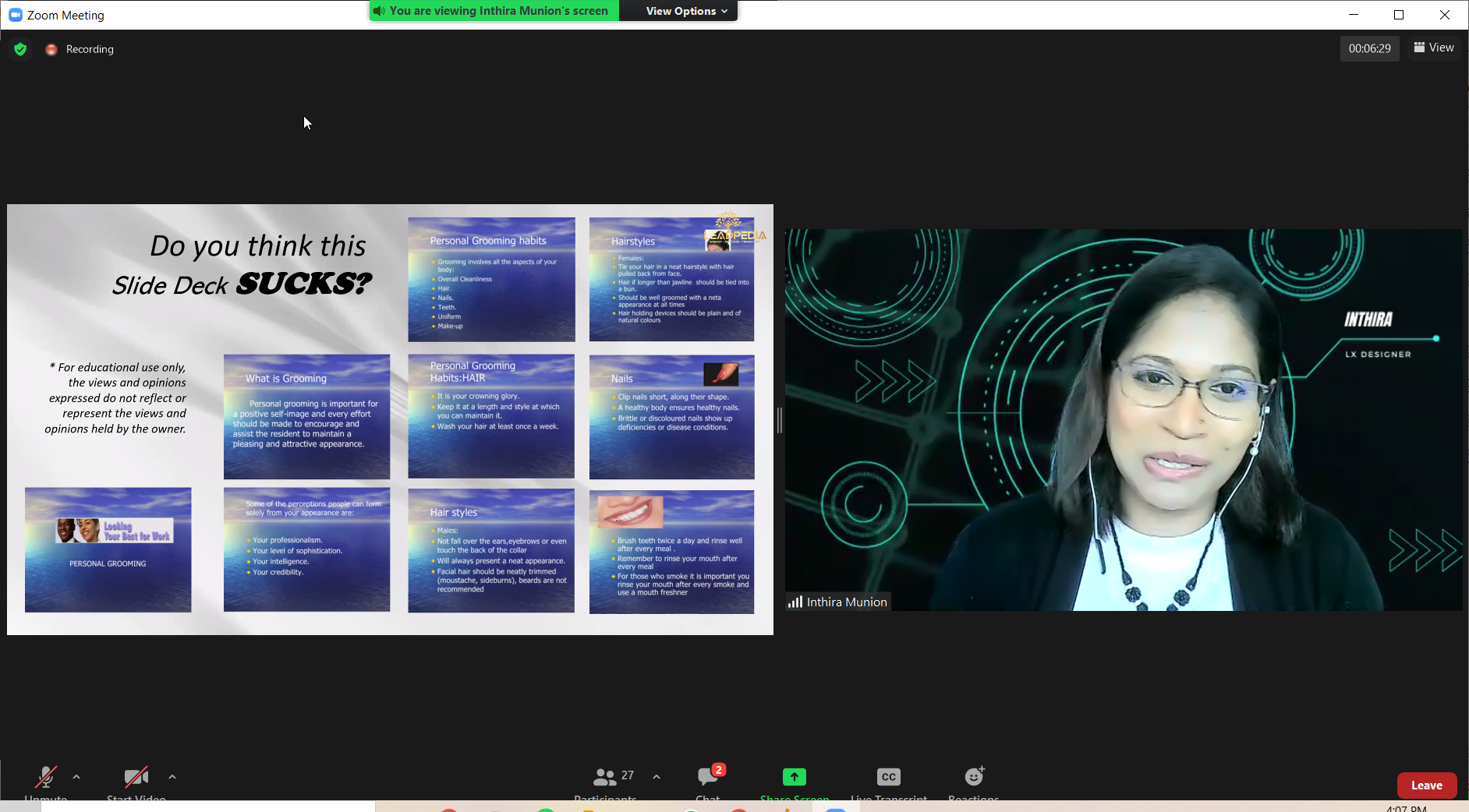This screenshot has height=812, width=1469.
Task: Click the 'Hairstyles' slide thumbnail
Action: tap(672, 279)
